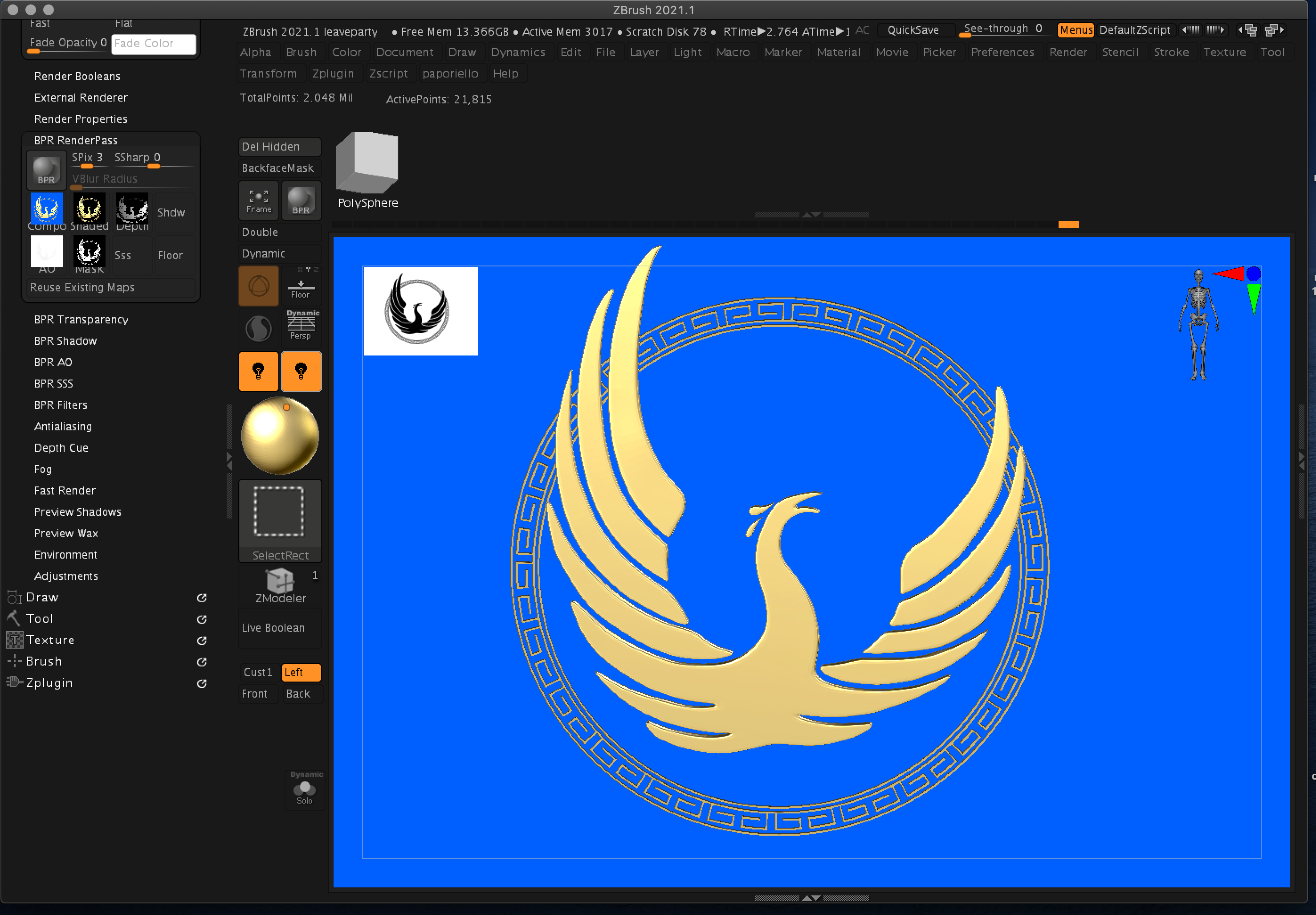This screenshot has height=915, width=1316.
Task: Click the blue dot on the axis gizmo
Action: click(x=1254, y=274)
